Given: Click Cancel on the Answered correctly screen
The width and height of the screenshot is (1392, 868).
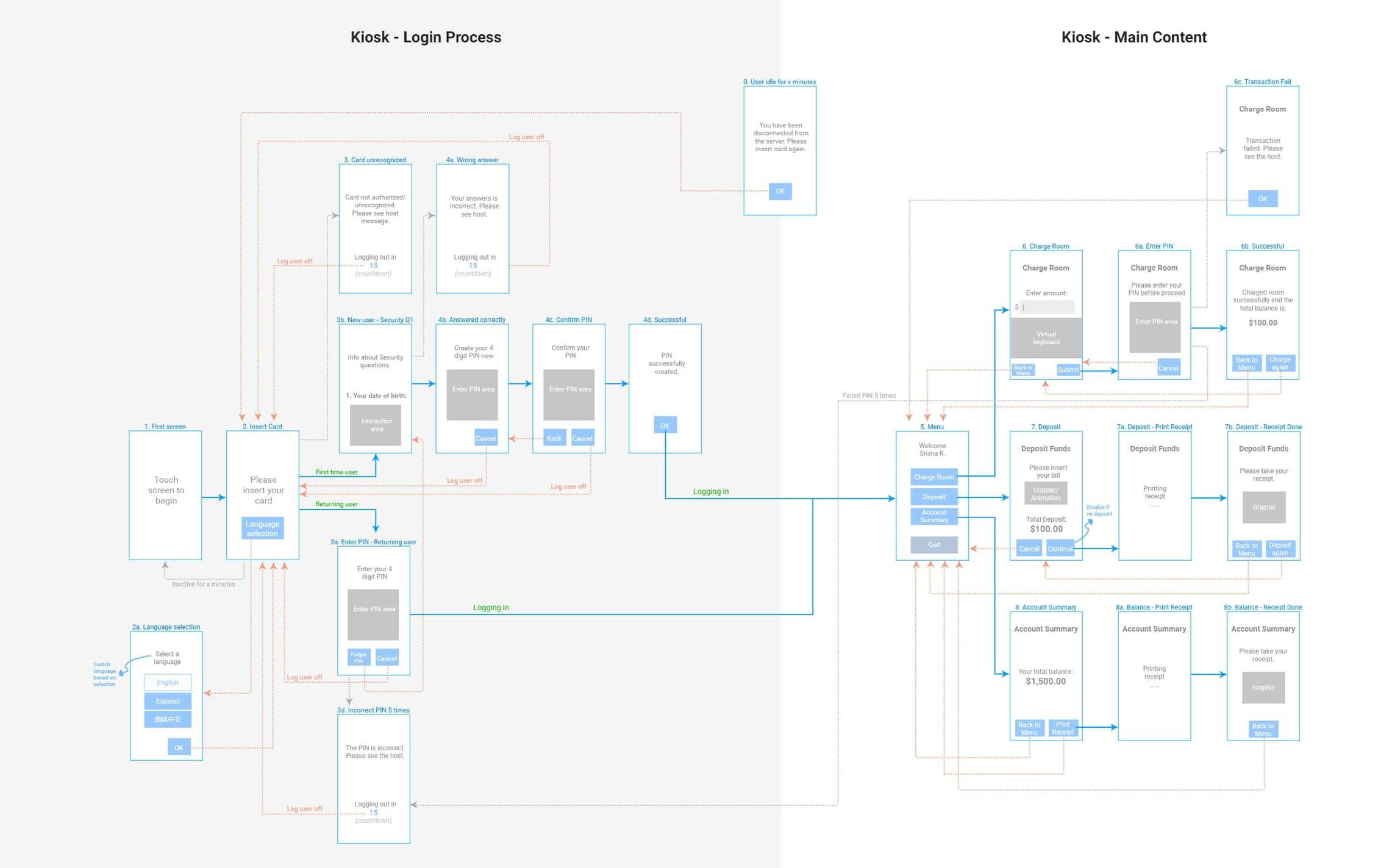Looking at the screenshot, I should click(x=485, y=438).
